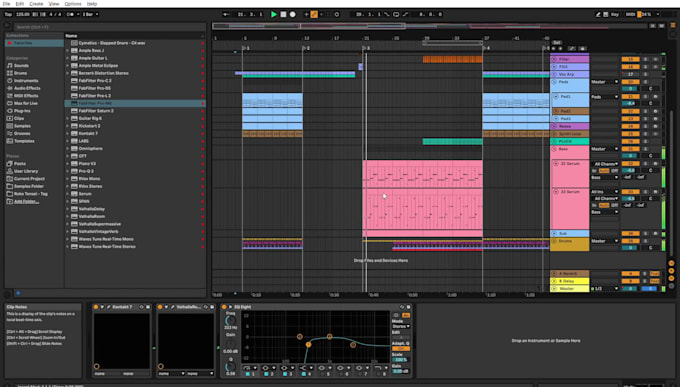Viewport: 680px width, 387px height.
Task: Click the Follow playback icon
Action: pyautogui.click(x=226, y=14)
